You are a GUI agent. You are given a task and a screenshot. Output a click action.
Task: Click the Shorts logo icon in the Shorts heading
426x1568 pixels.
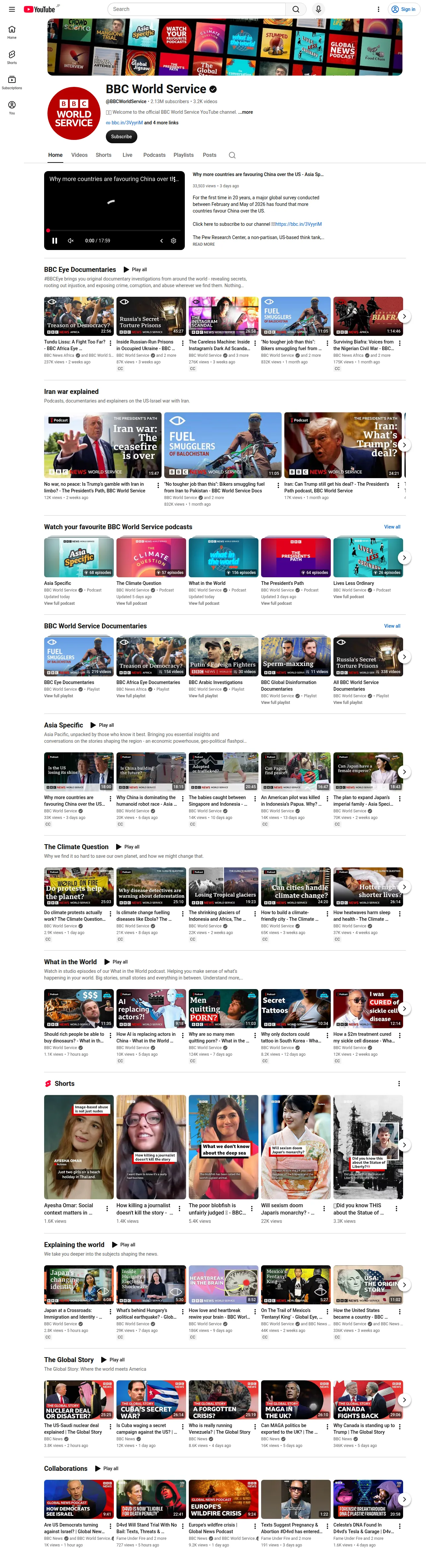[x=47, y=1084]
